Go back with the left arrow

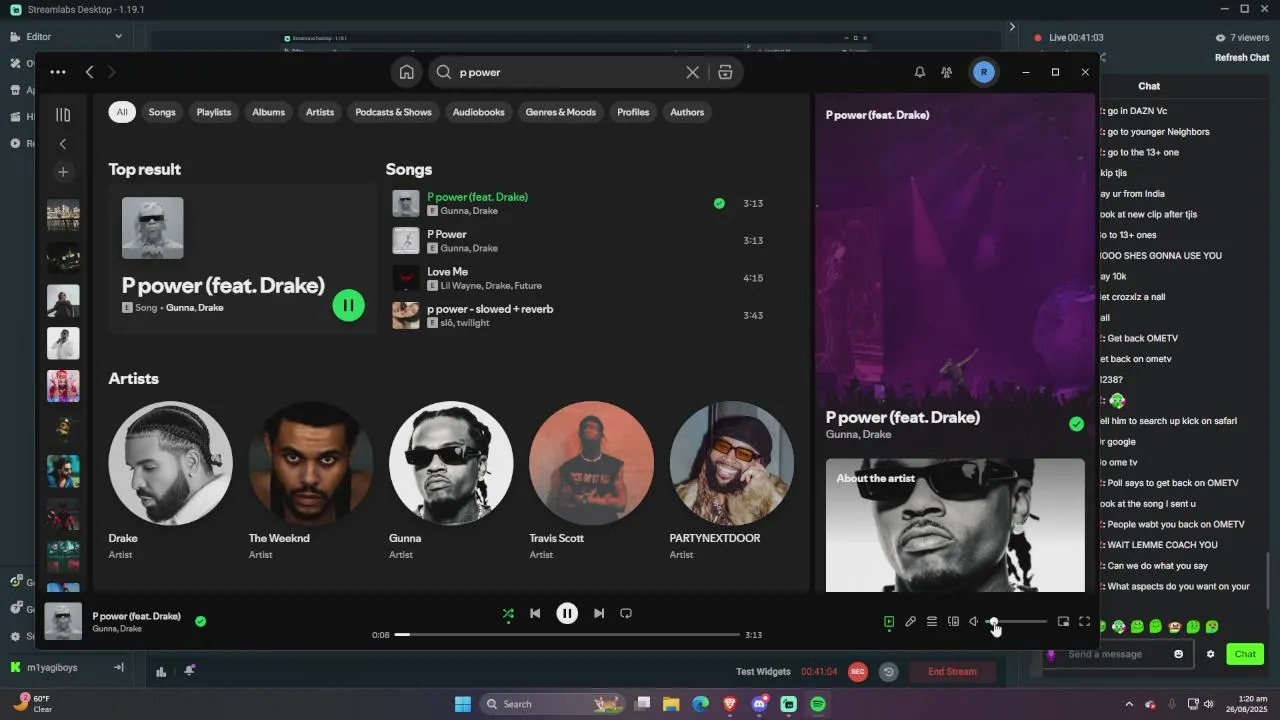[90, 72]
